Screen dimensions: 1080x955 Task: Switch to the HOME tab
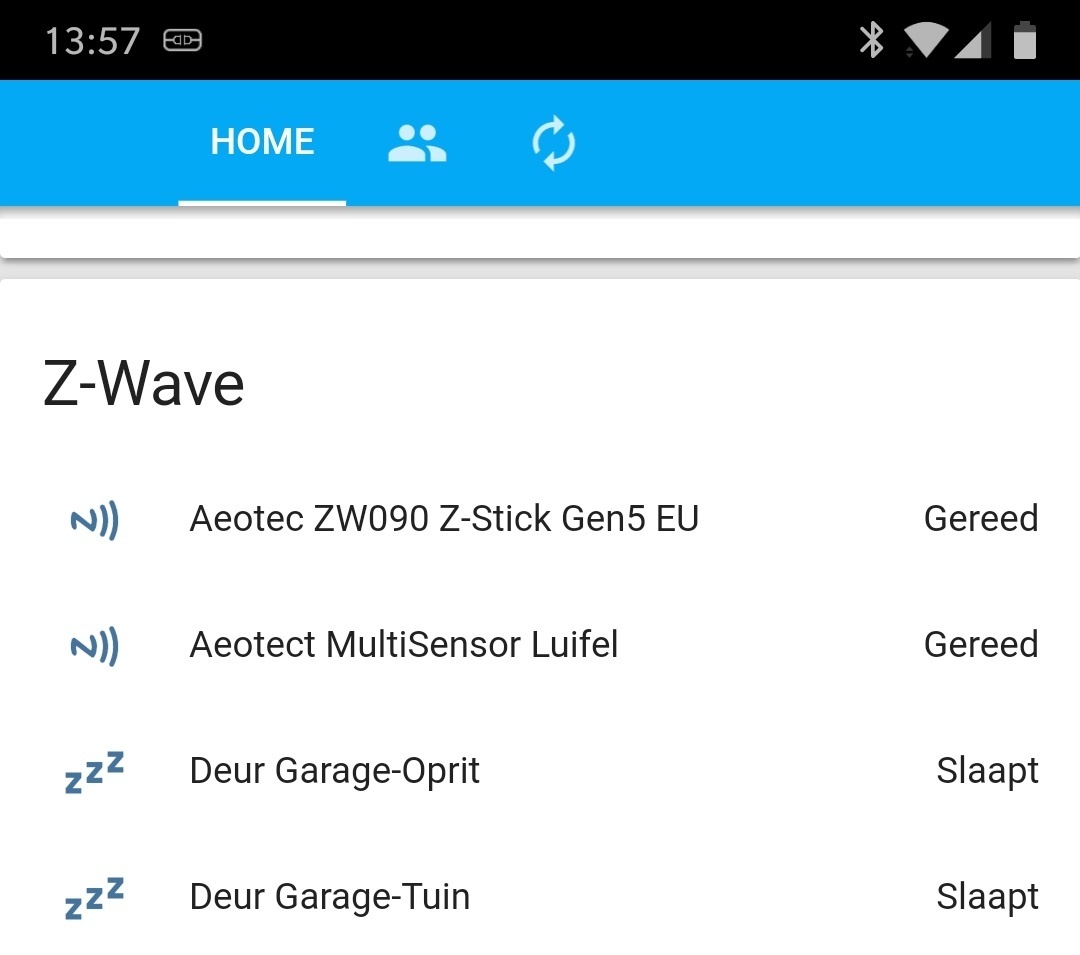coord(262,142)
